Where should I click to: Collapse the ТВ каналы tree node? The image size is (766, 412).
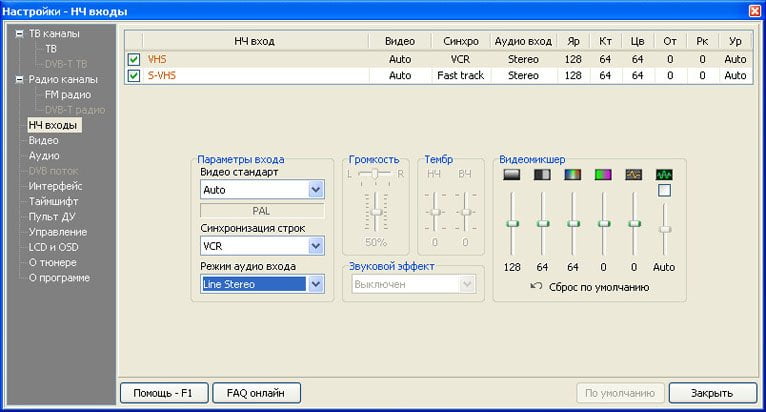19,33
